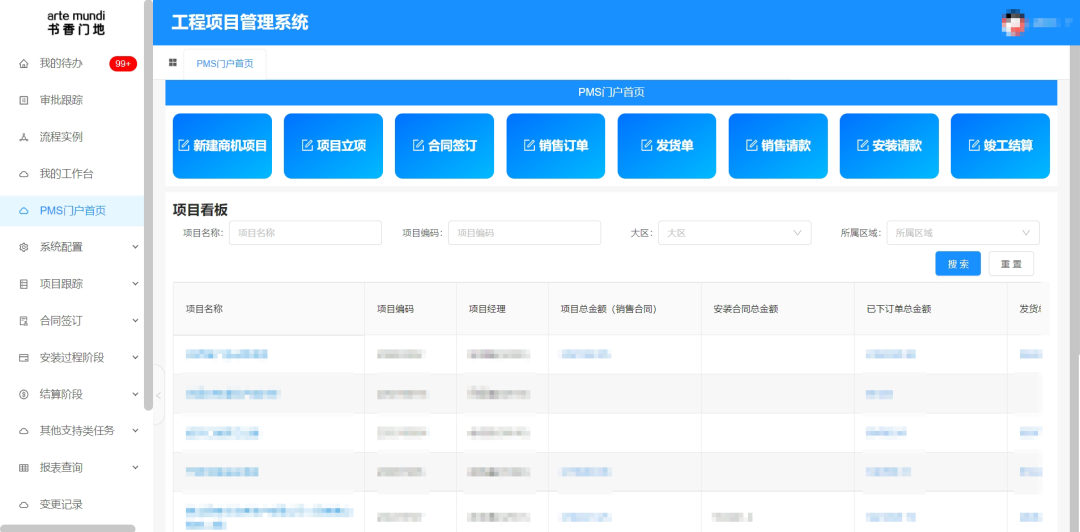
Task: Collapse the sidebar using the arrow handle
Action: [x=158, y=394]
